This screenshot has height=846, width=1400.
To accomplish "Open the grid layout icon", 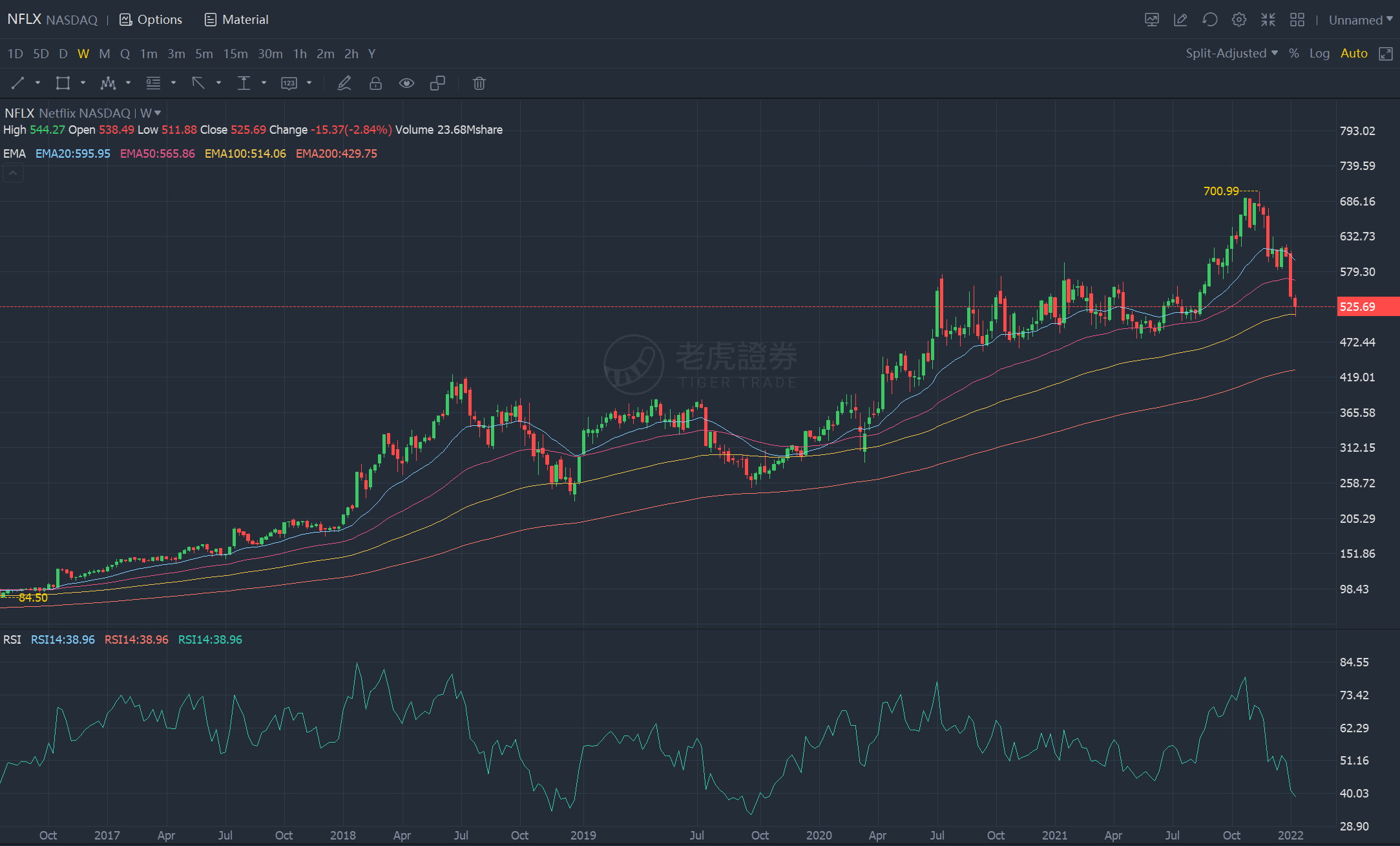I will pos(1297,19).
